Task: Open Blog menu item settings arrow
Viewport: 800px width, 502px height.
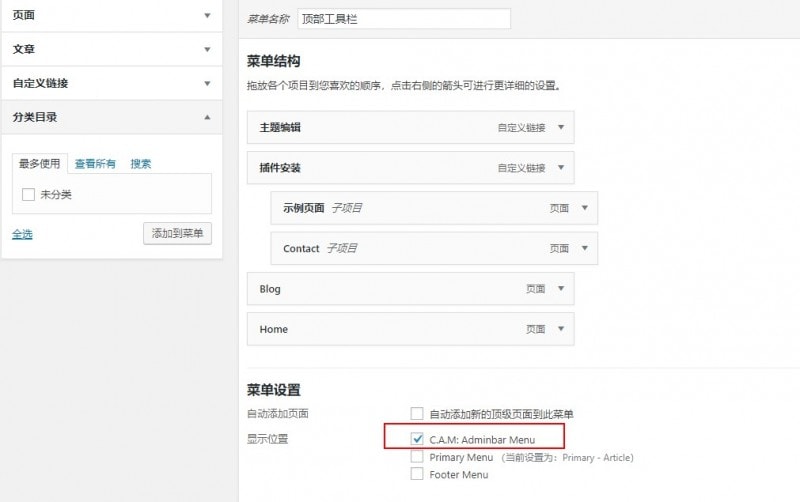Action: (x=561, y=289)
